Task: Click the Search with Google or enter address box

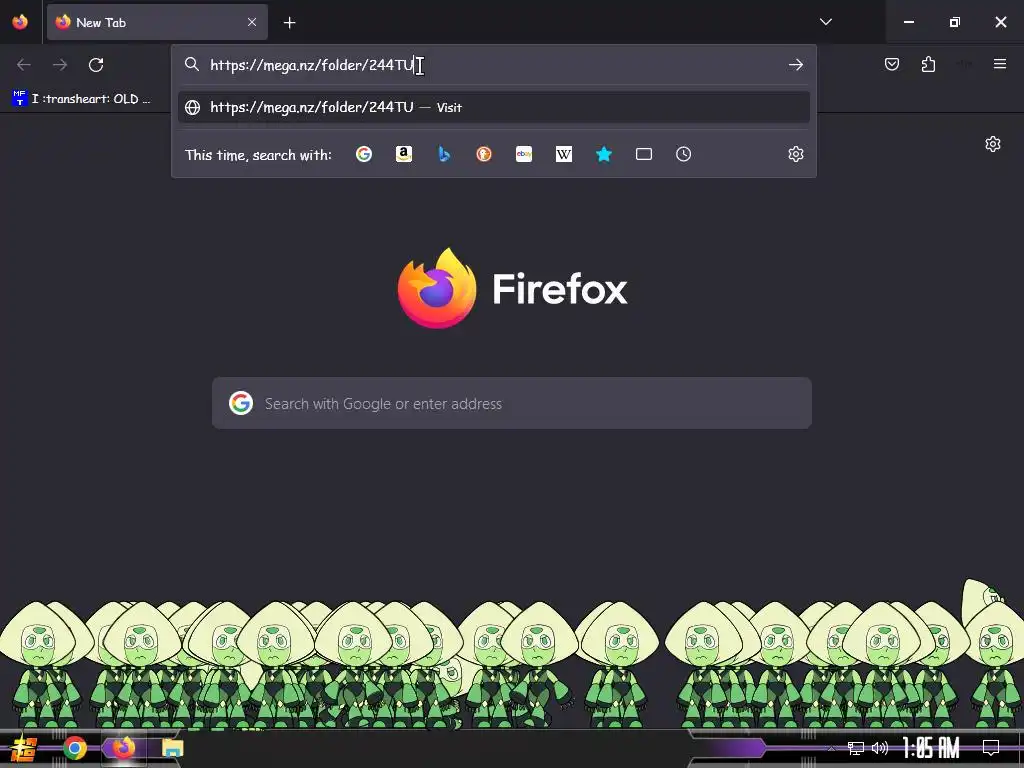Action: [x=512, y=403]
